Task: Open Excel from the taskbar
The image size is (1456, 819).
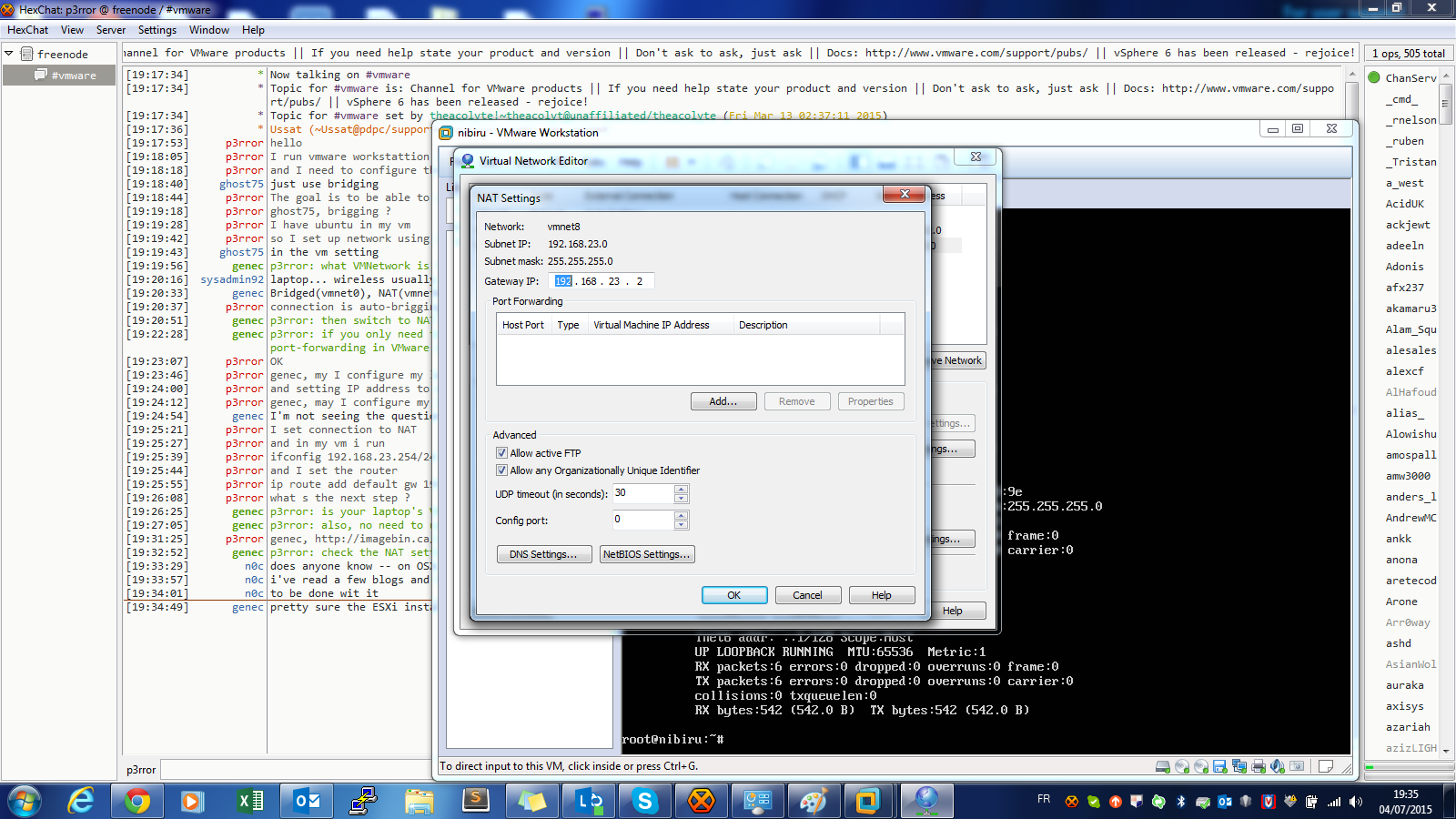Action: point(250,801)
